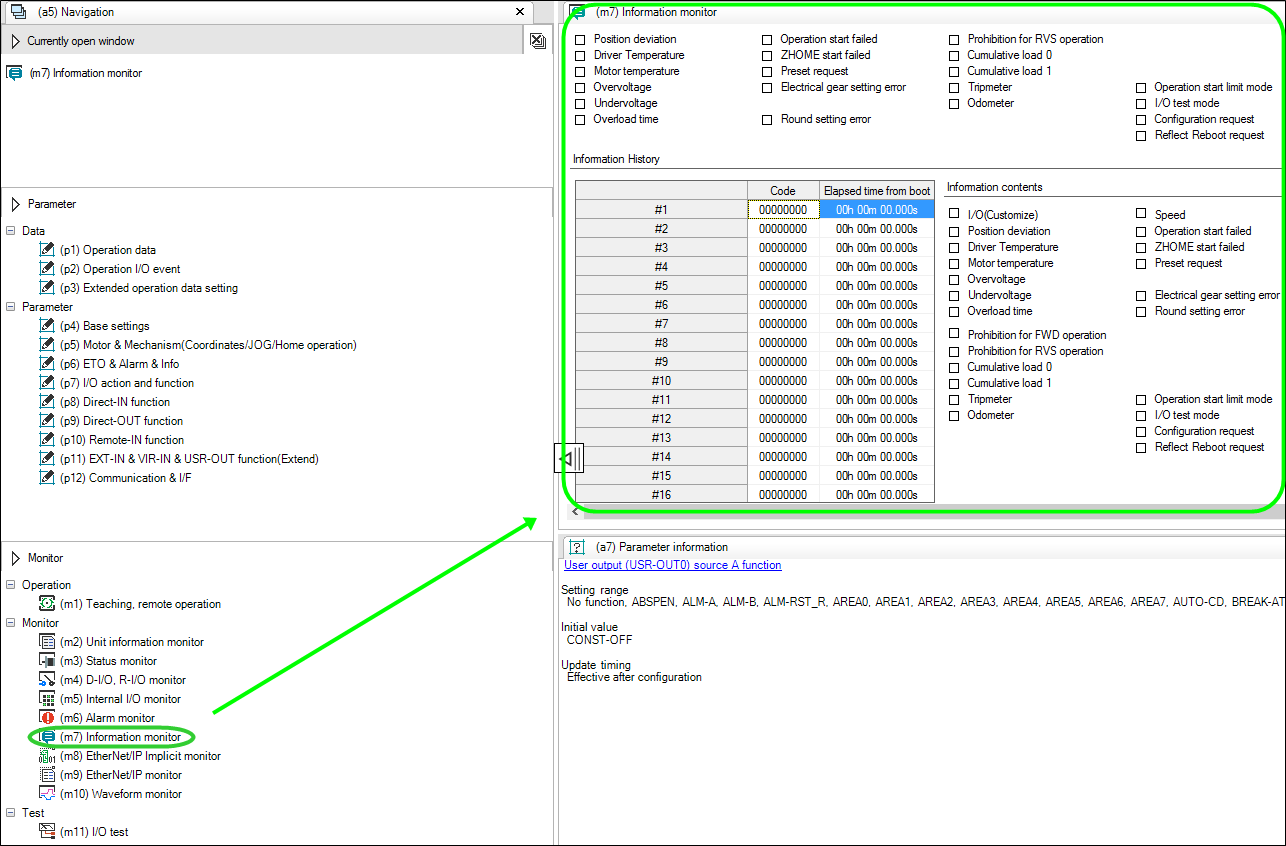Click the (m3) Status monitor icon
The image size is (1286, 846).
point(47,661)
